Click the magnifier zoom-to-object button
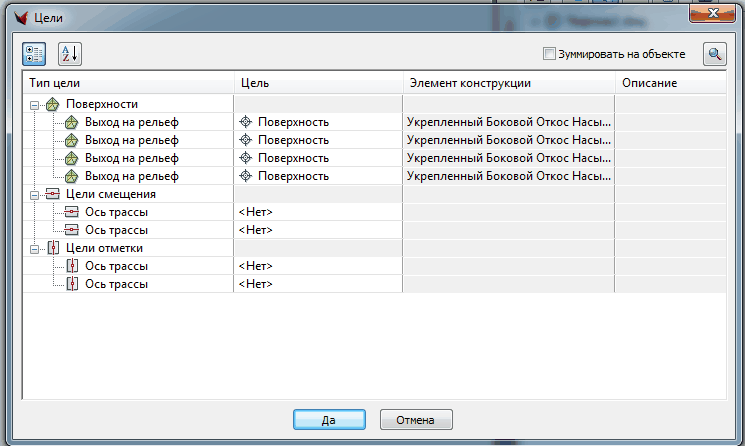 714,54
